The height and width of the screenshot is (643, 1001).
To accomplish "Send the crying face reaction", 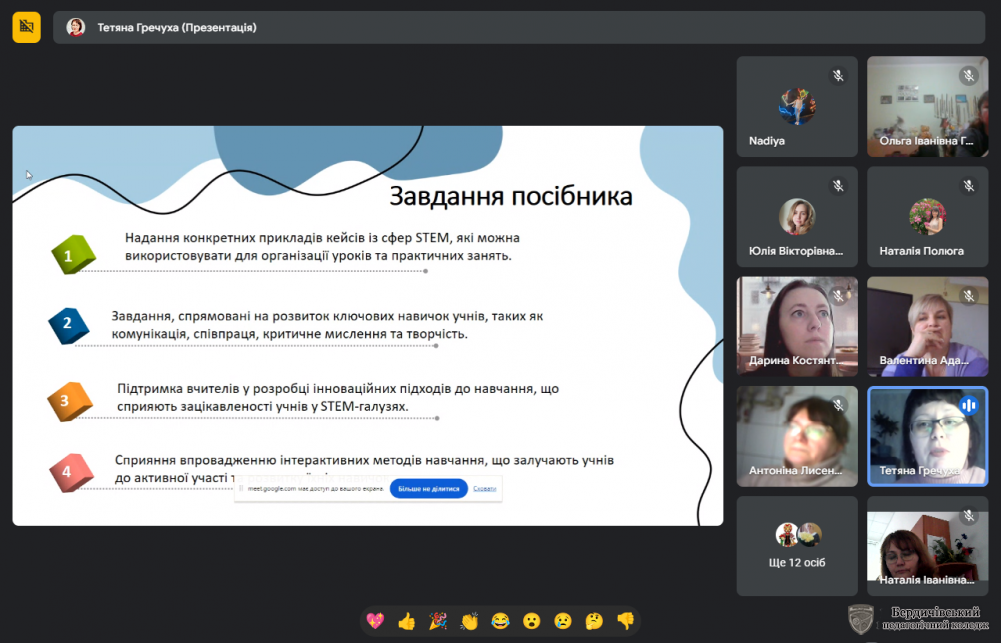I will (x=563, y=621).
